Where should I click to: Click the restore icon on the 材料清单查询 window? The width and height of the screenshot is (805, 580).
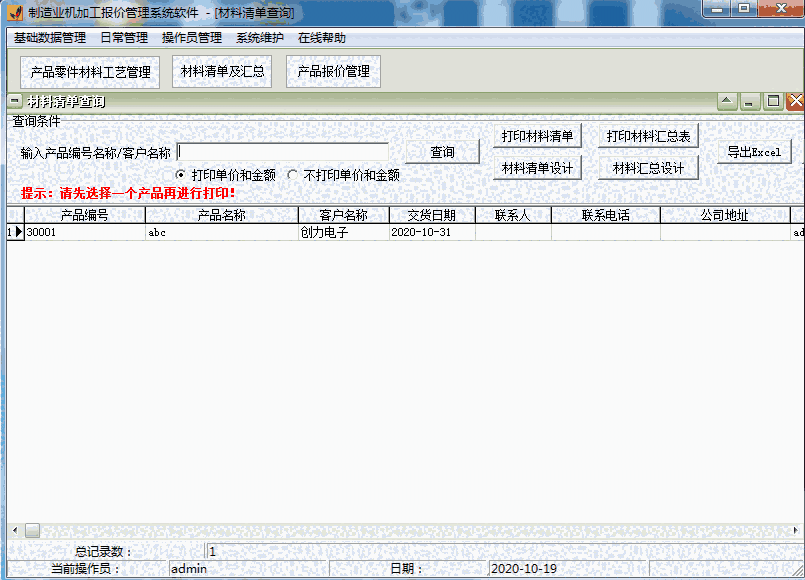[771, 100]
